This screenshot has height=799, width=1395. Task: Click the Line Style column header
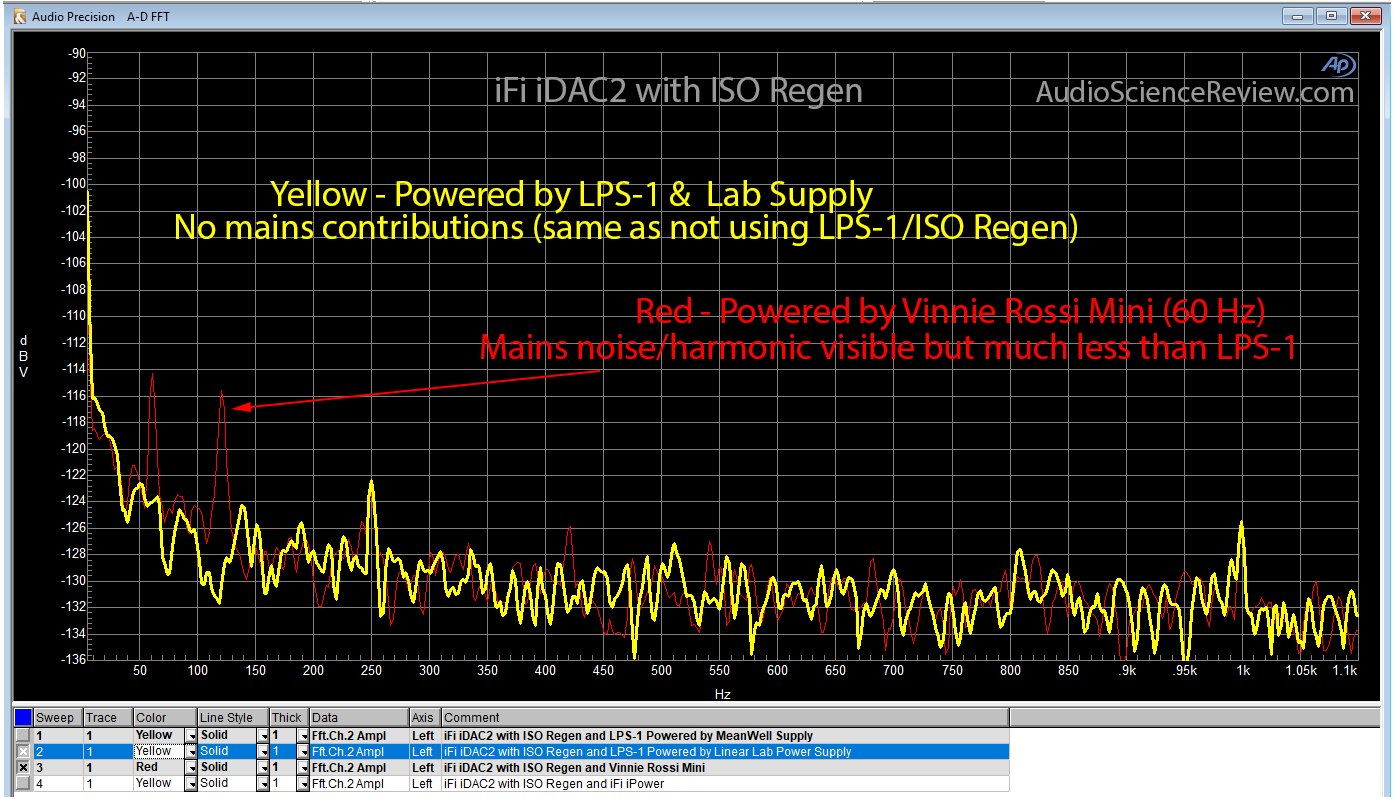233,717
